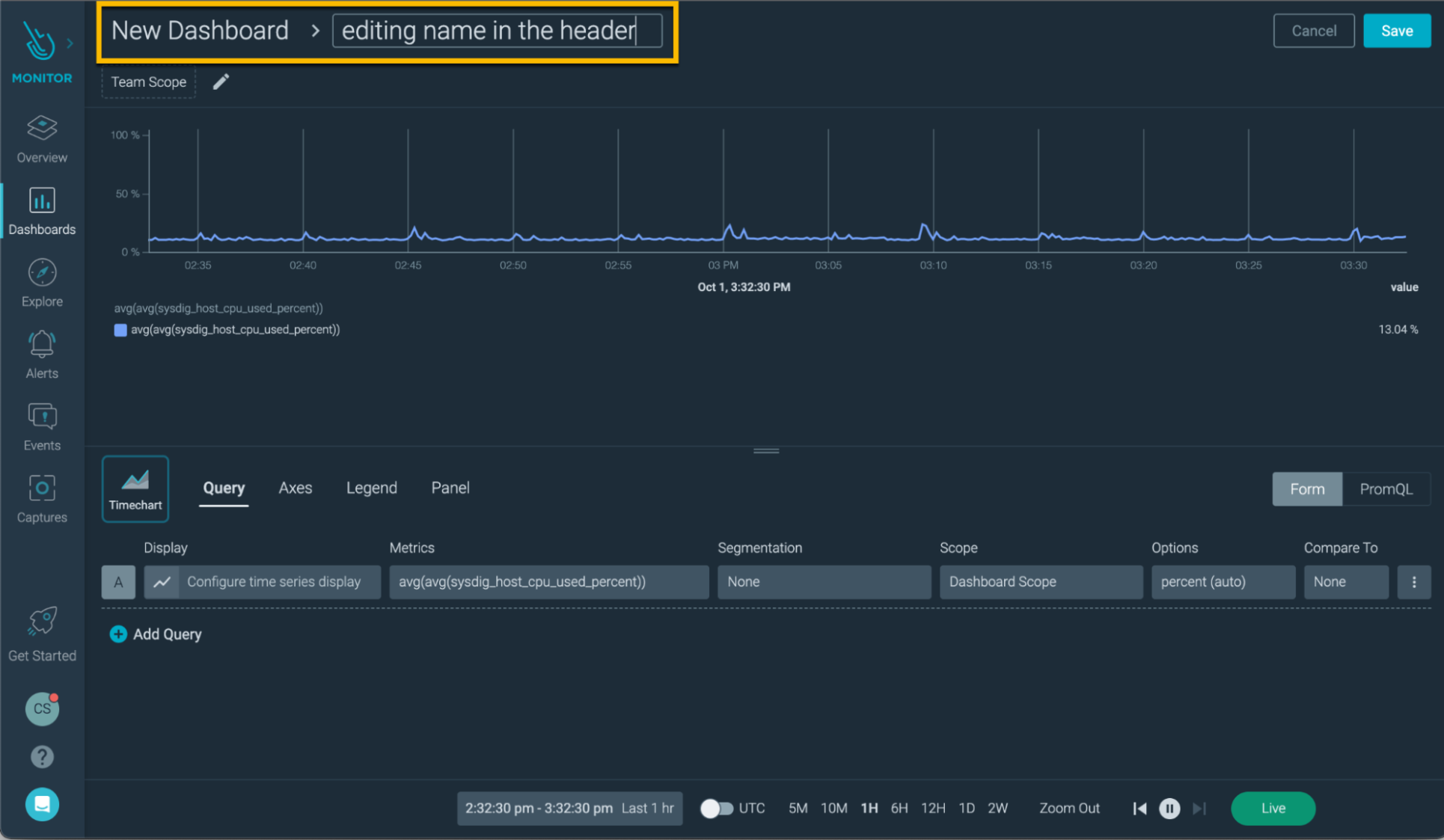Toggle the UTC time switch
The image size is (1444, 840).
pos(716,809)
